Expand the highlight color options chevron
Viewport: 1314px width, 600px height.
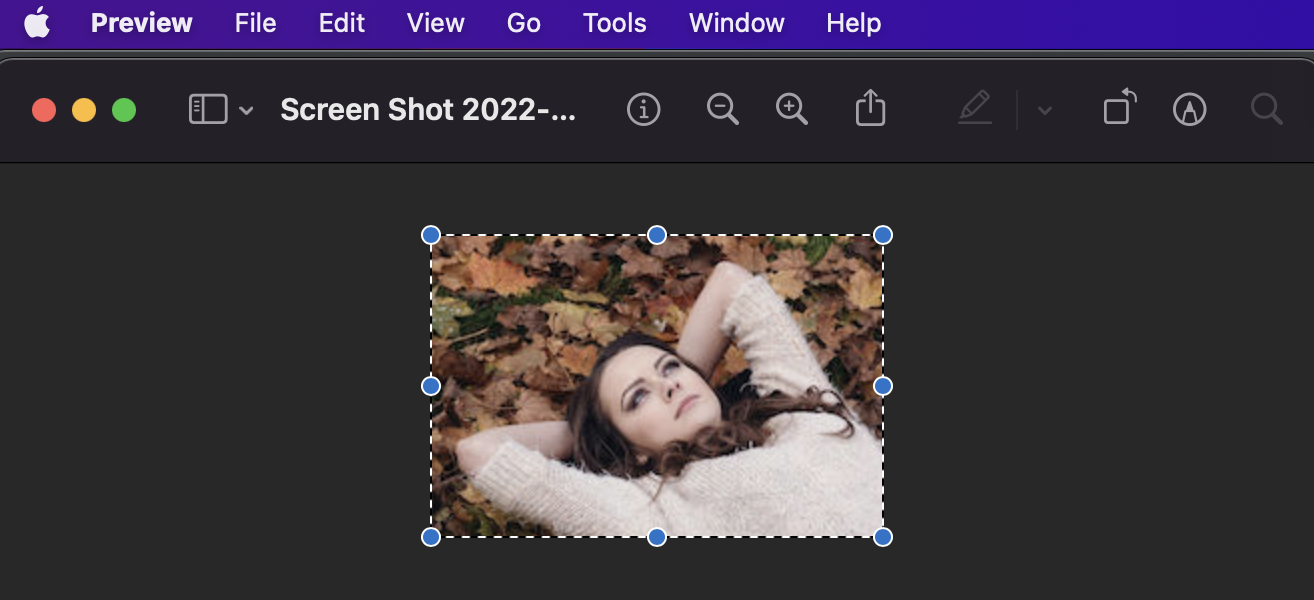tap(1045, 110)
